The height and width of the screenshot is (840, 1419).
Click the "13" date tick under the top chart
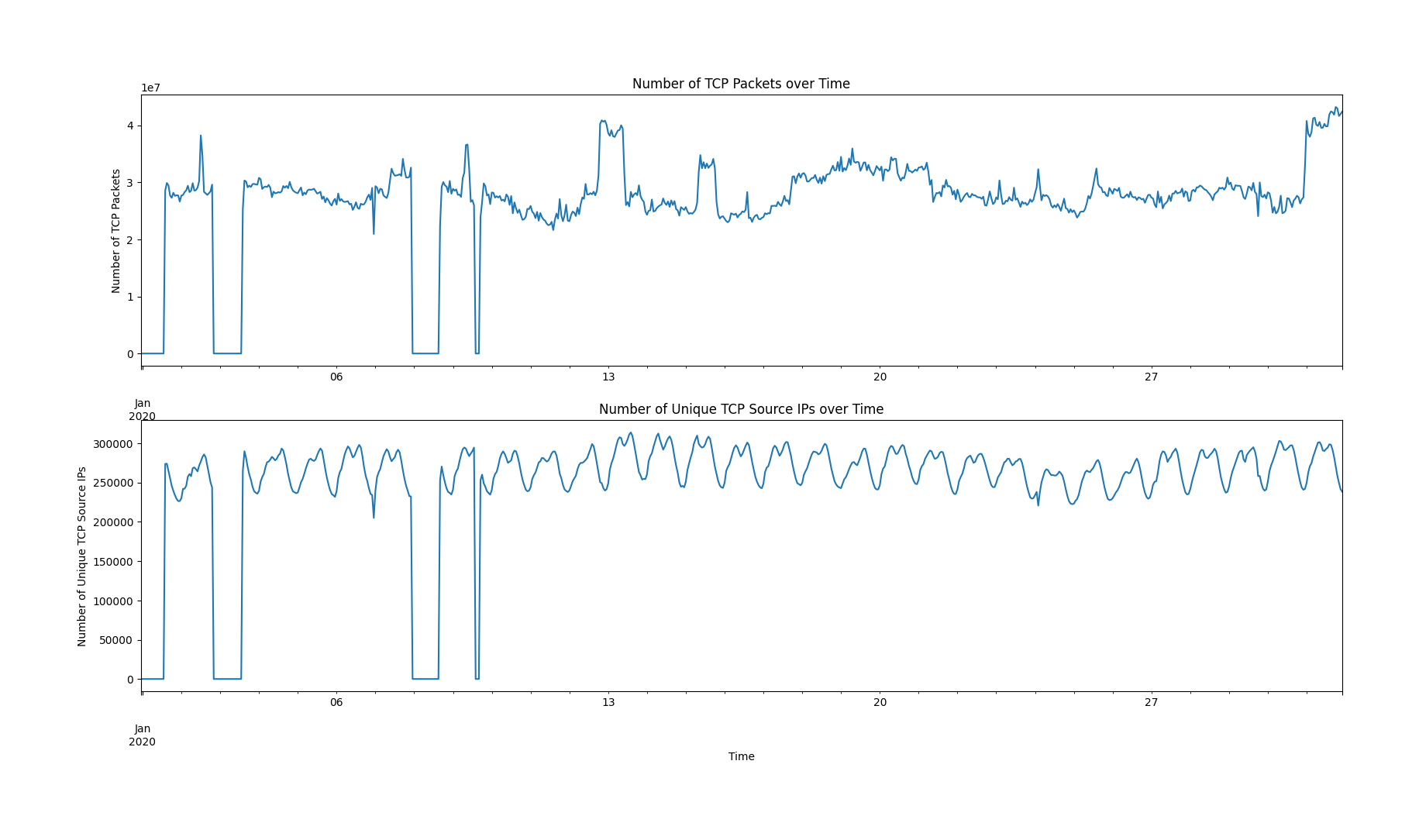[x=608, y=377]
